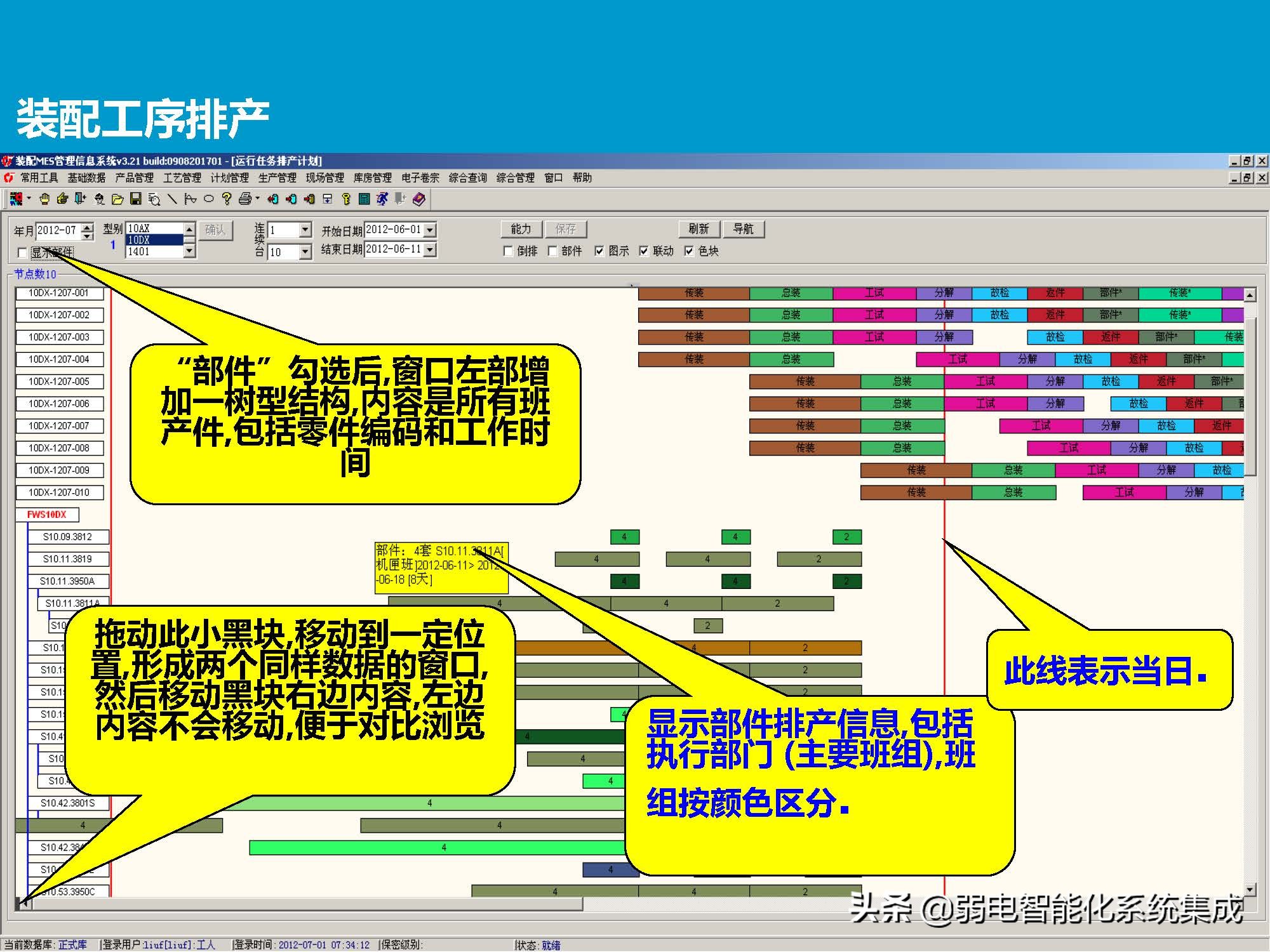
Task: Click the 导航 button
Action: [744, 229]
